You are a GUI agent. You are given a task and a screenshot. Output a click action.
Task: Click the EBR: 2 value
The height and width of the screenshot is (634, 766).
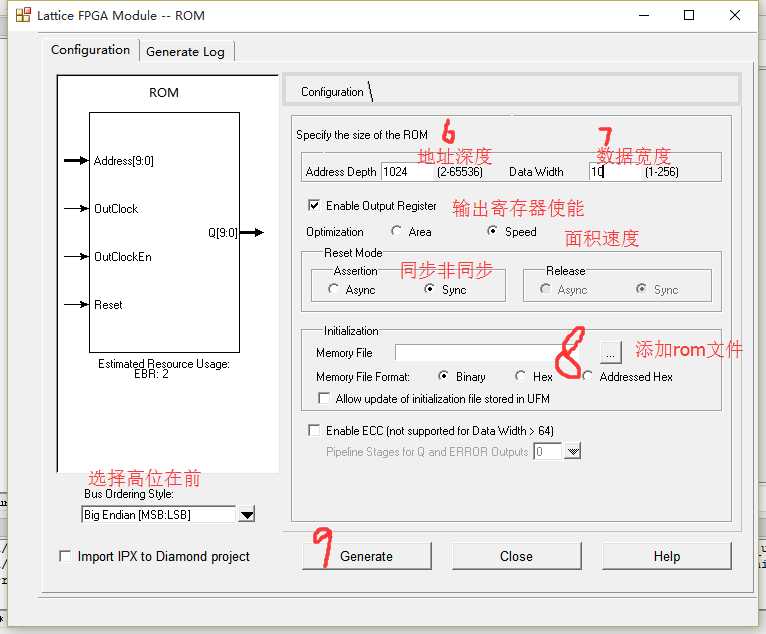pyautogui.click(x=151, y=374)
